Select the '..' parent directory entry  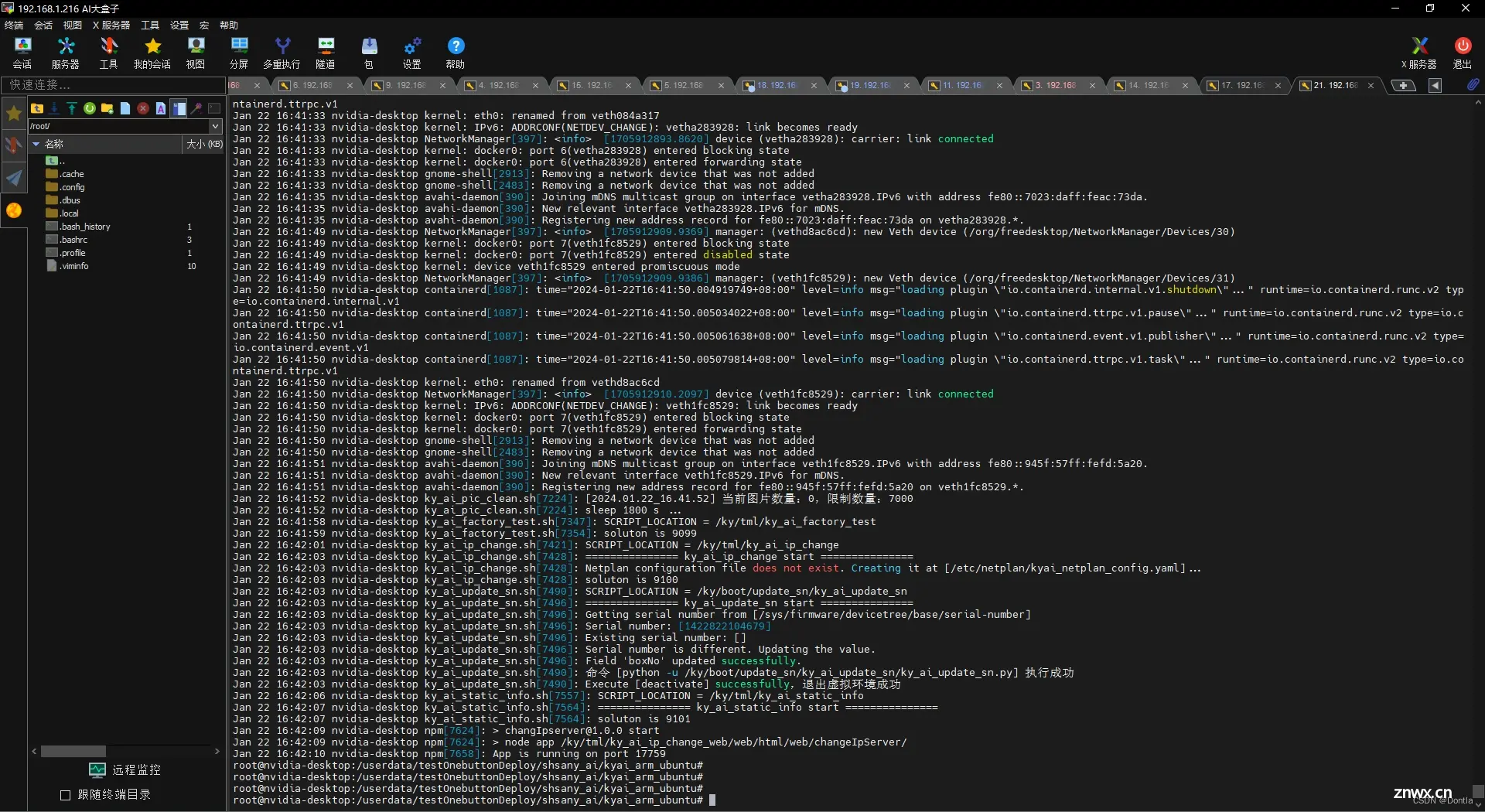tap(56, 161)
